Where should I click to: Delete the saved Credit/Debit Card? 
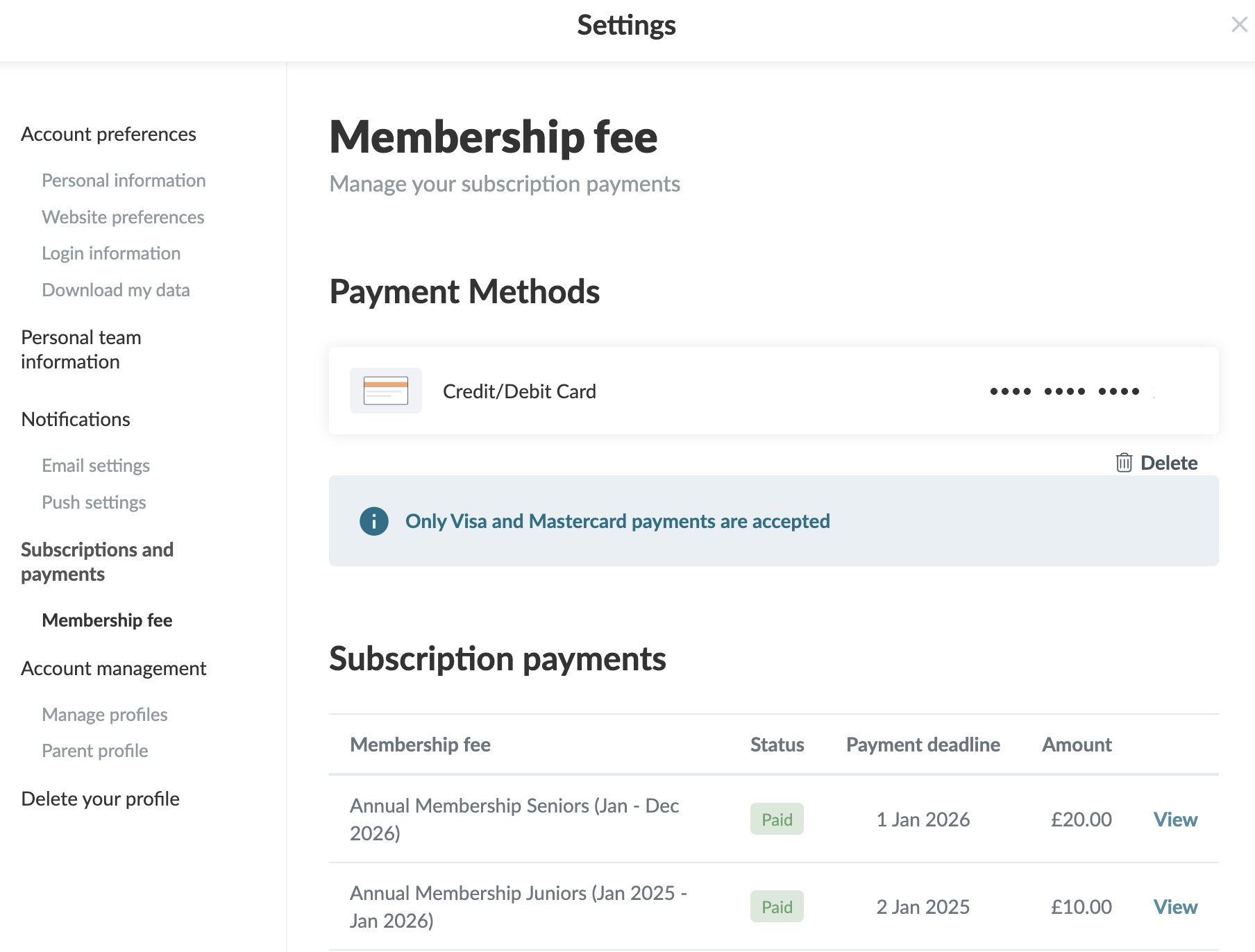[1168, 463]
